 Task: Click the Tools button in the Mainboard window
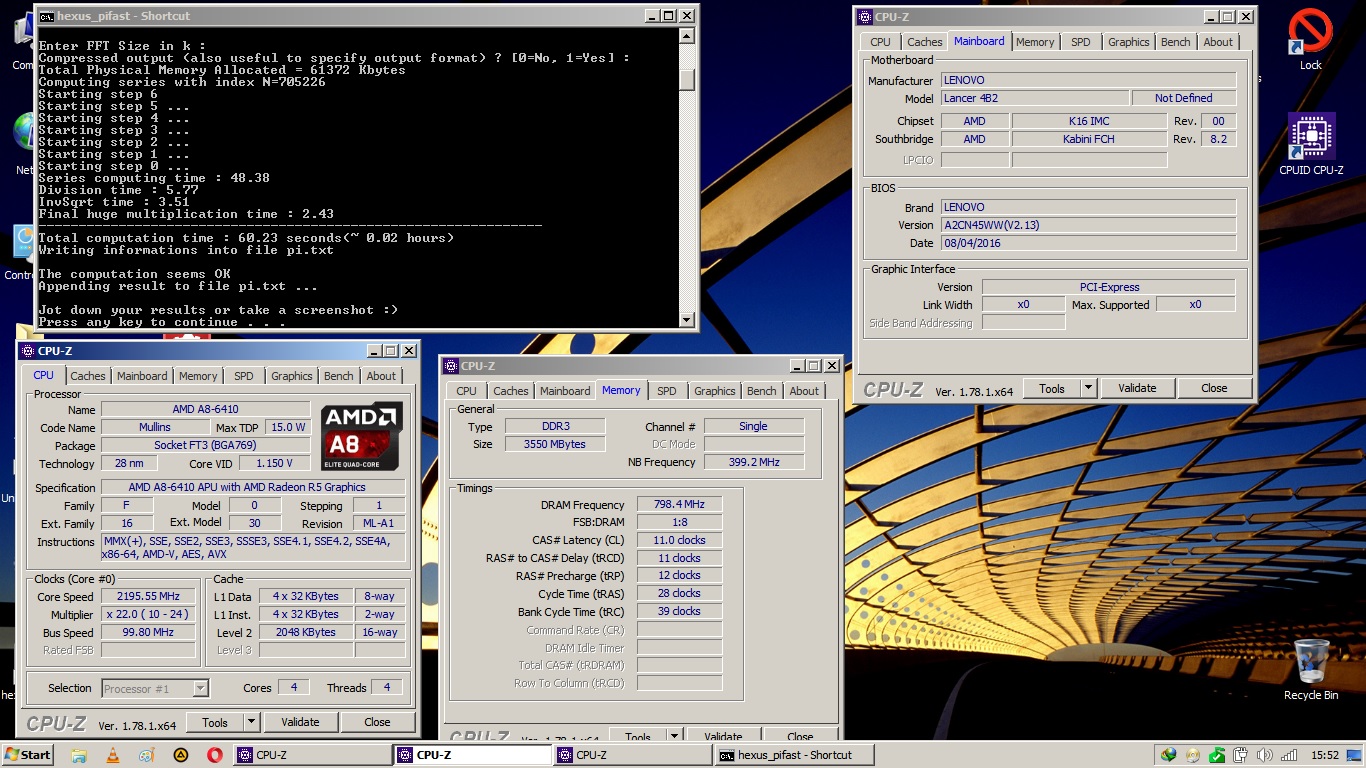[x=1051, y=388]
